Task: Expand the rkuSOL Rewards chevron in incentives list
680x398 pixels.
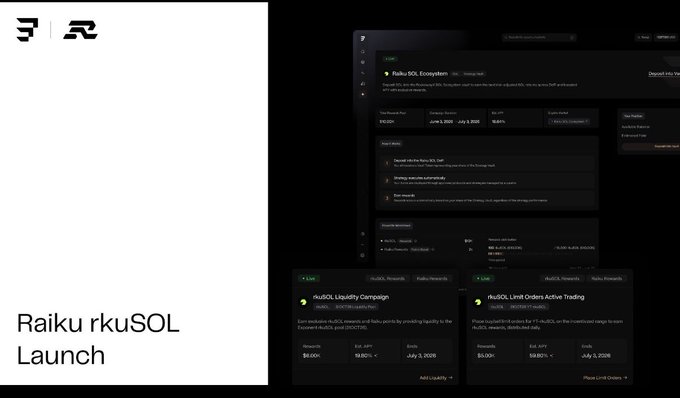Action: (415, 241)
